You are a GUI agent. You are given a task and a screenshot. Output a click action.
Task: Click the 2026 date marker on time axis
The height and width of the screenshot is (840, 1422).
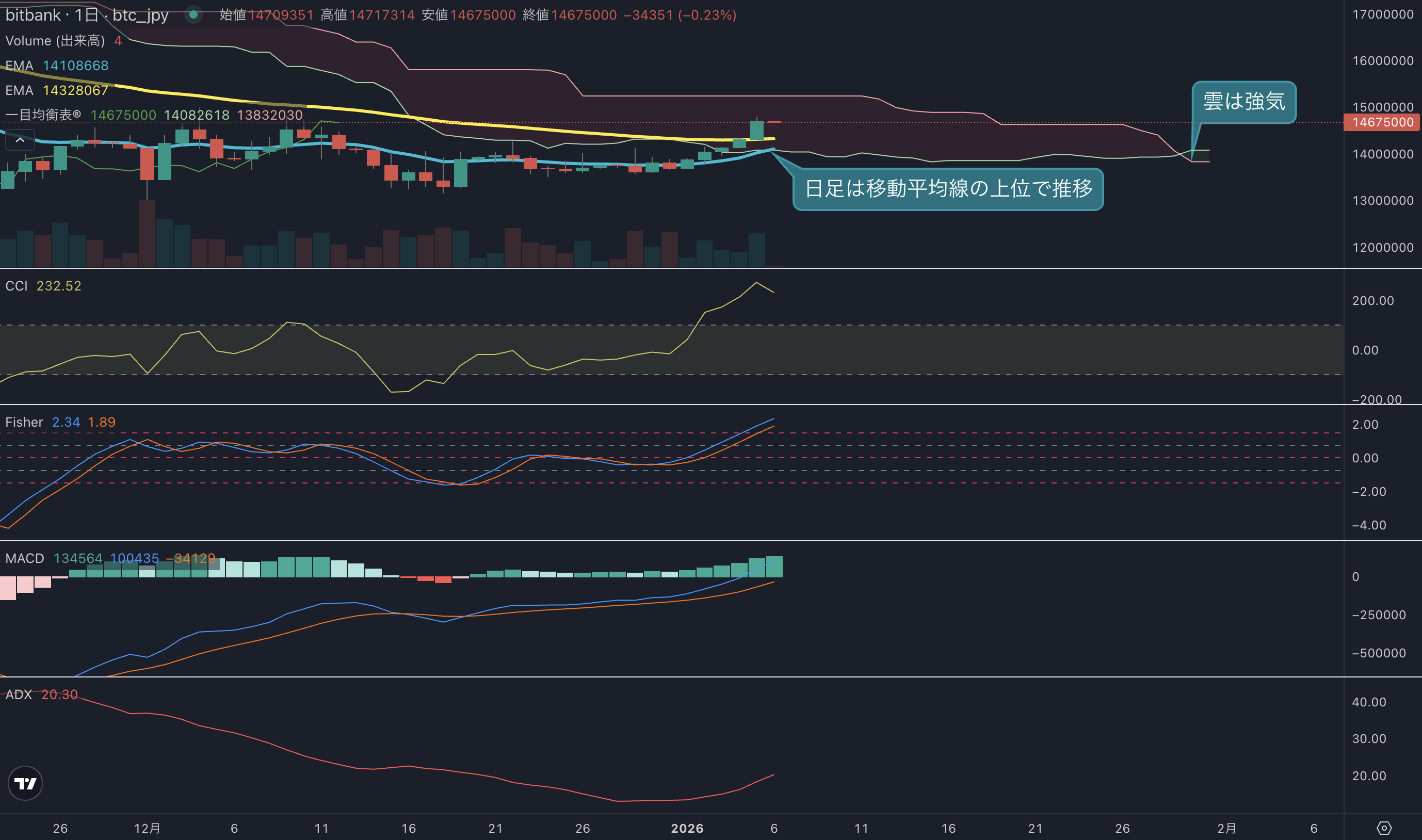click(687, 829)
